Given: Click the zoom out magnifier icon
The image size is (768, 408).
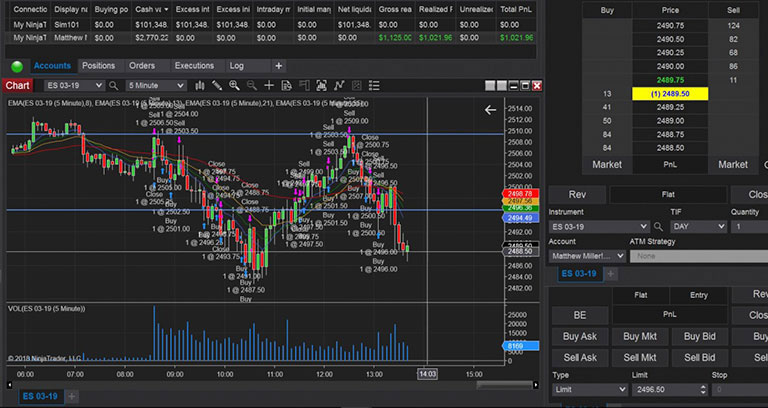Looking at the screenshot, I should (252, 86).
